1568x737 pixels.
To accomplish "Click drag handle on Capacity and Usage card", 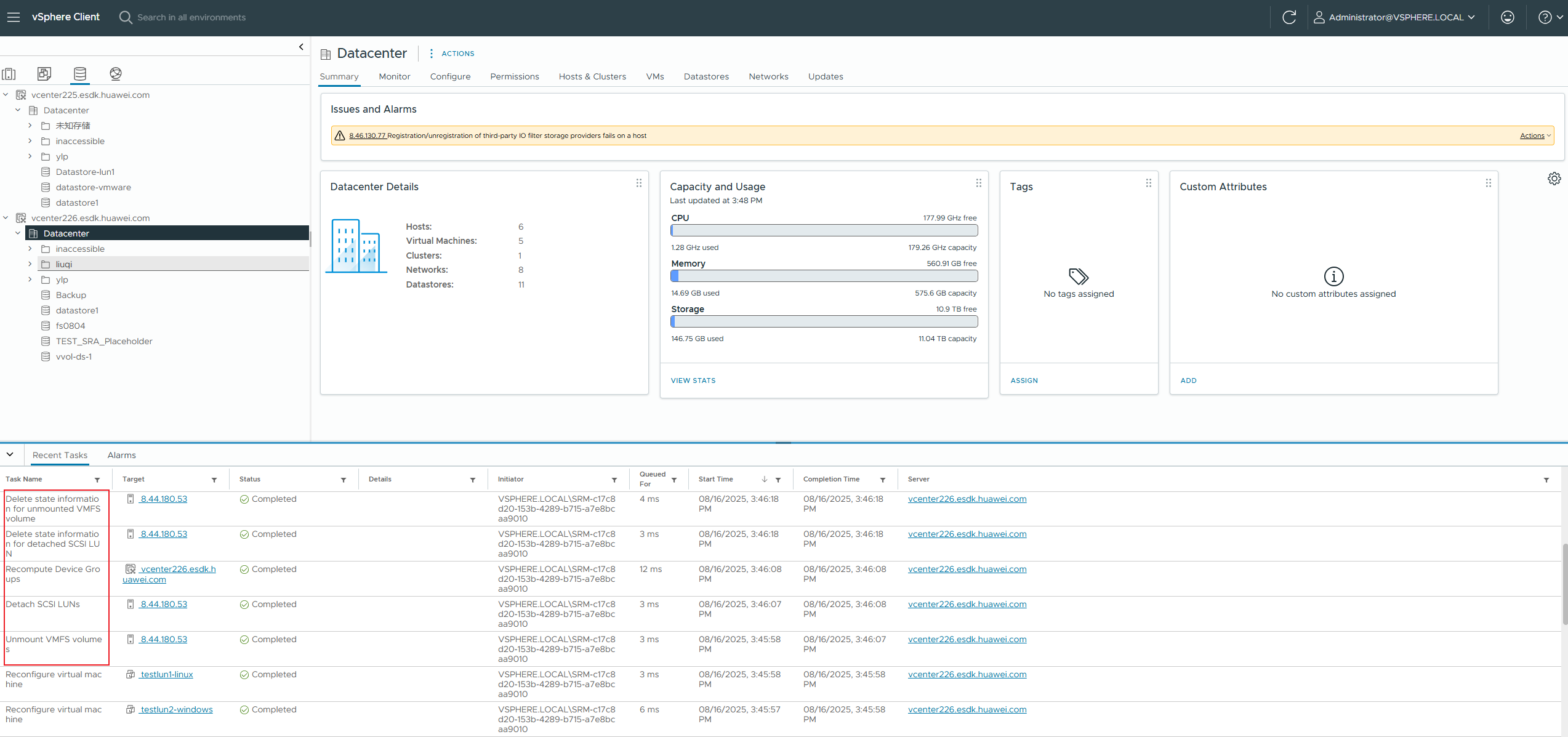I will point(979,183).
